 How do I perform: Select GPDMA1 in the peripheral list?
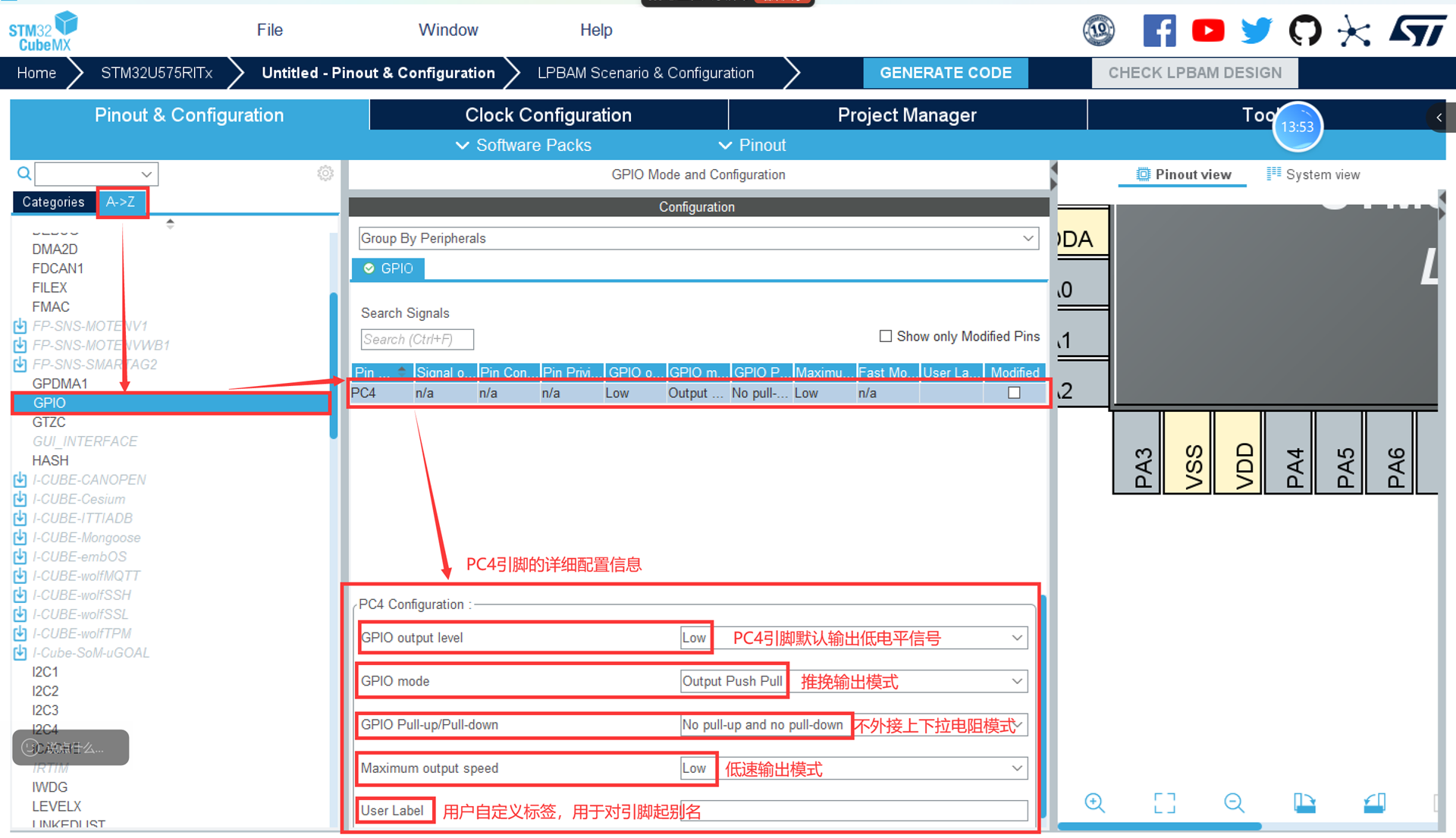coord(60,384)
